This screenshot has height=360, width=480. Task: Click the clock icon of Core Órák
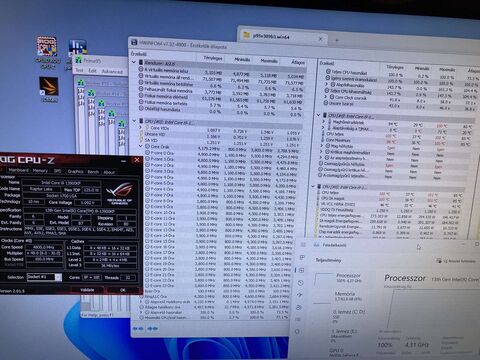pos(147,147)
